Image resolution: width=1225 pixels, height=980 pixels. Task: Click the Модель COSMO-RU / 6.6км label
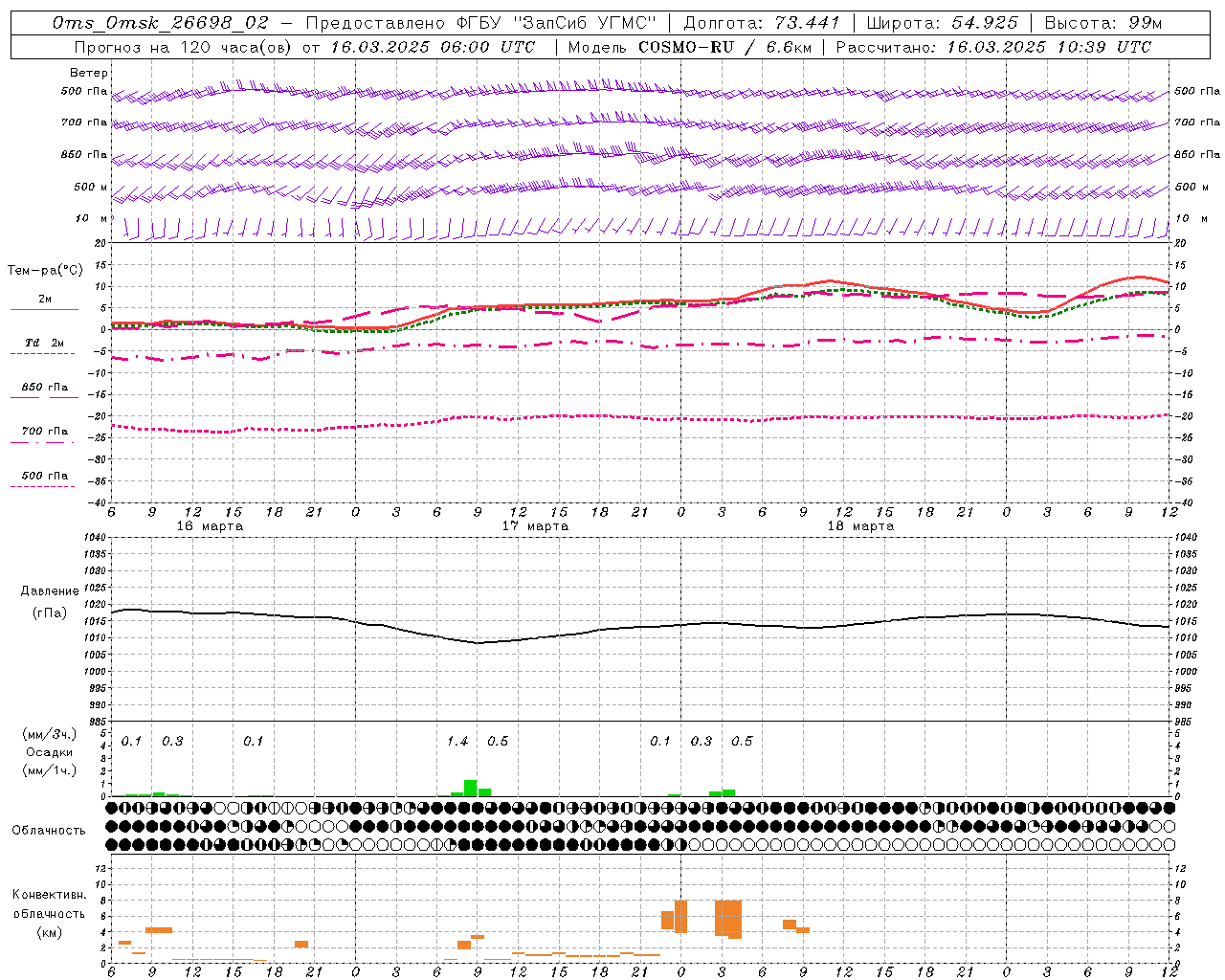688,47
